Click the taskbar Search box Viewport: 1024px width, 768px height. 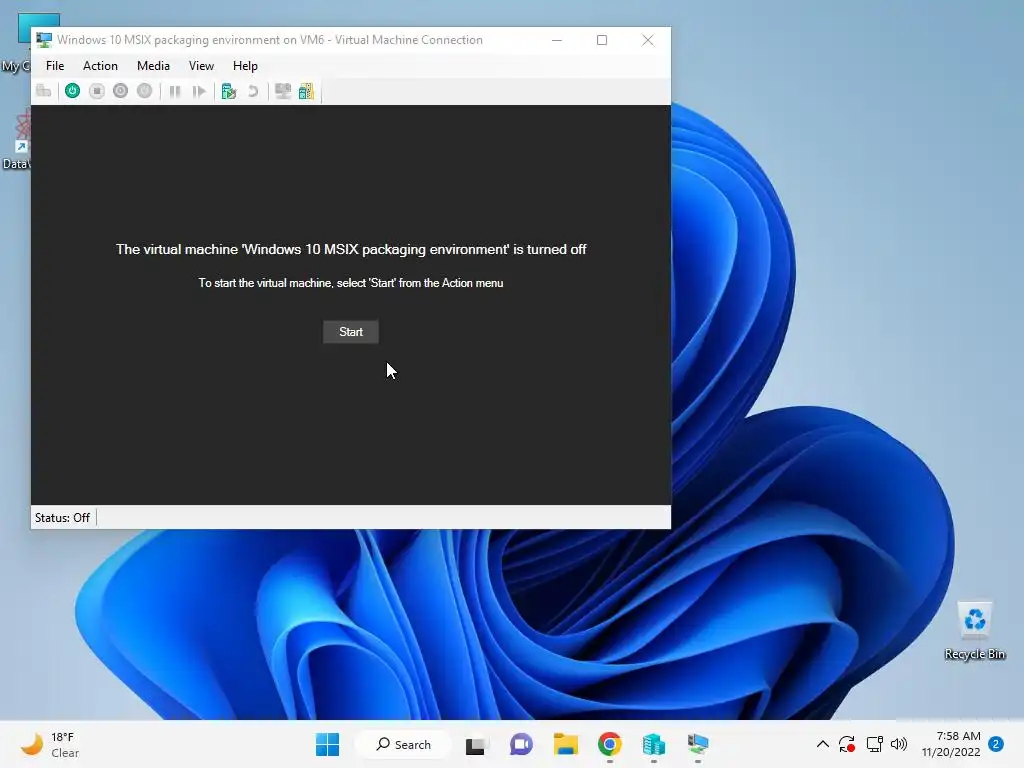[403, 744]
